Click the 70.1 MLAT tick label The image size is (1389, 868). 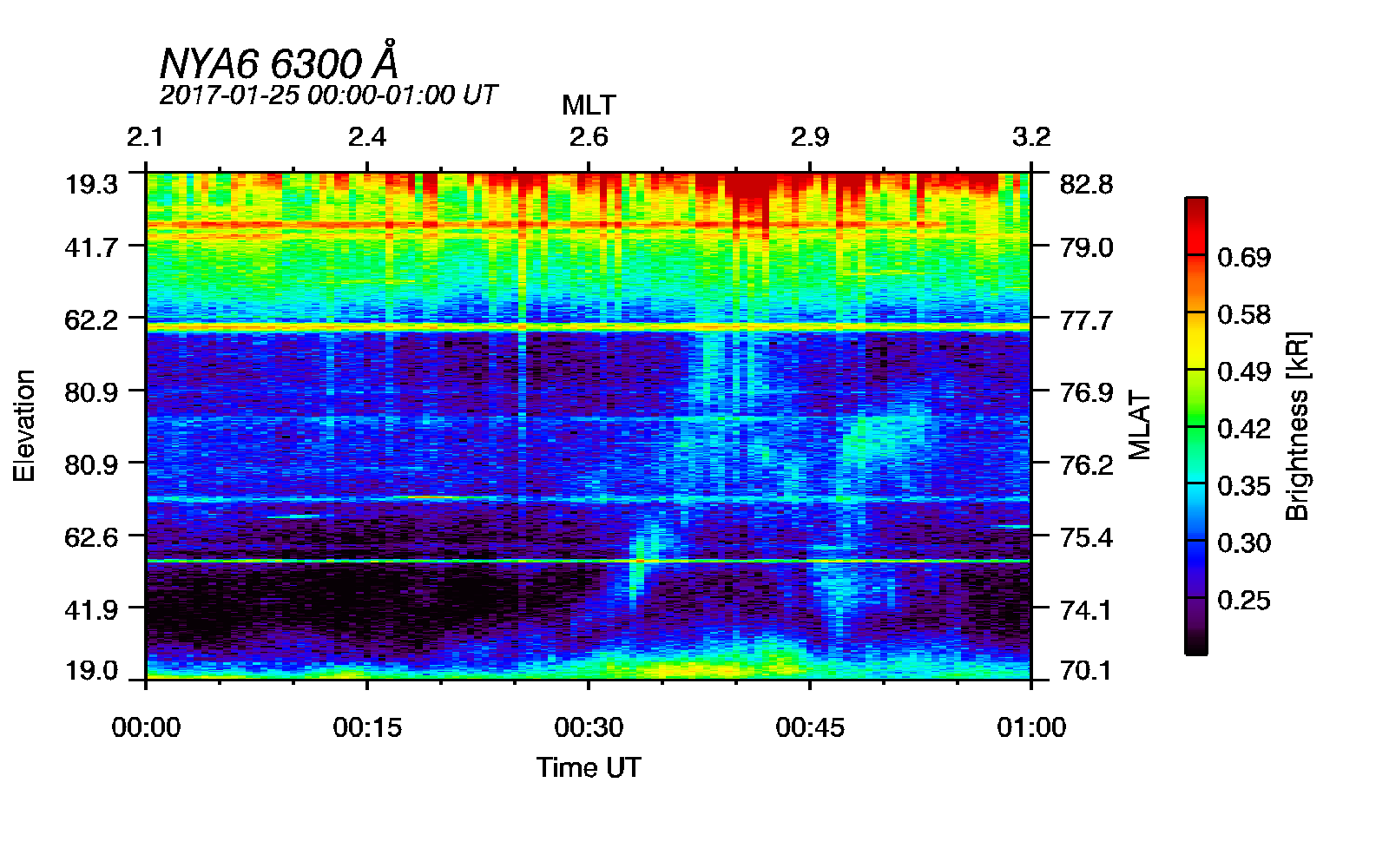point(1086,670)
